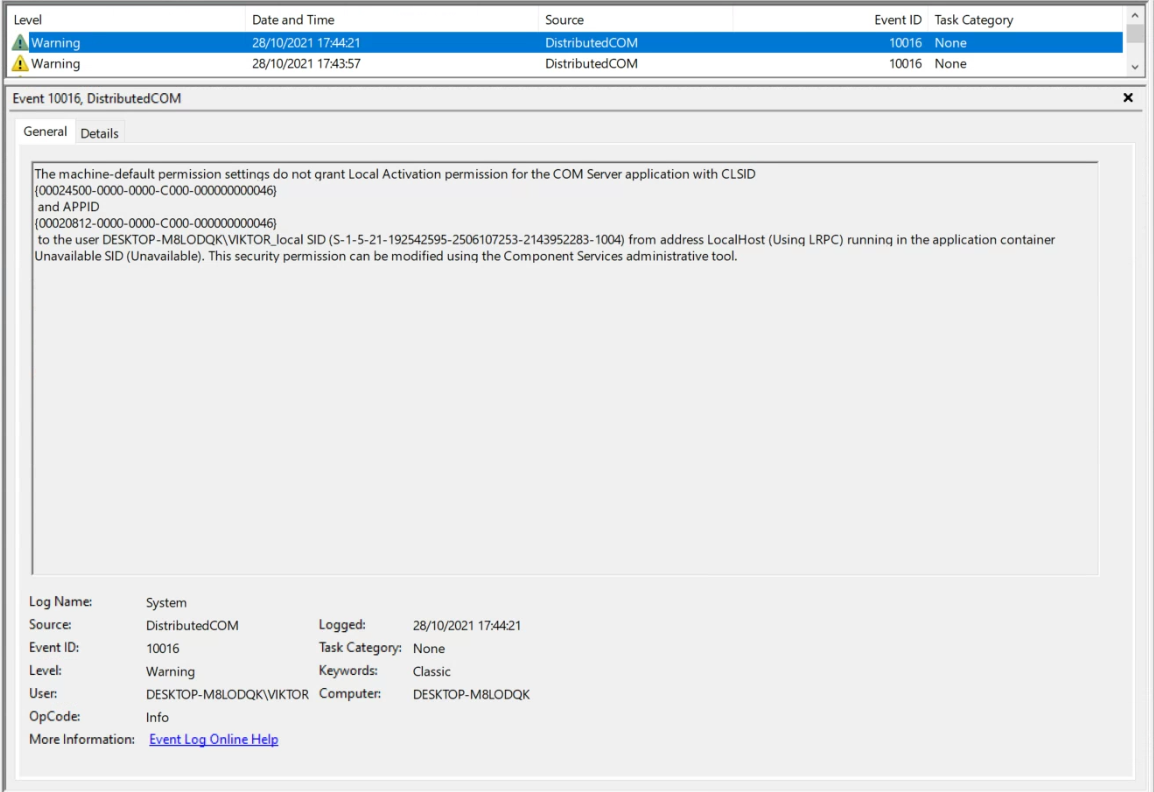Click the Logged timestamp value in details
This screenshot has width=1154, height=792.
466,626
